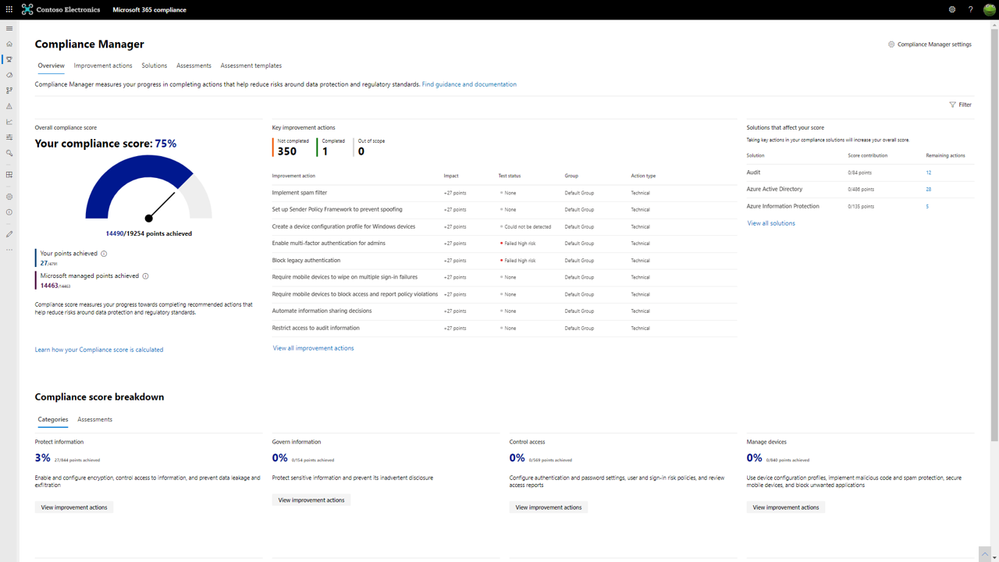
Task: Switch to the Improvement actions tab
Action: pos(103,66)
